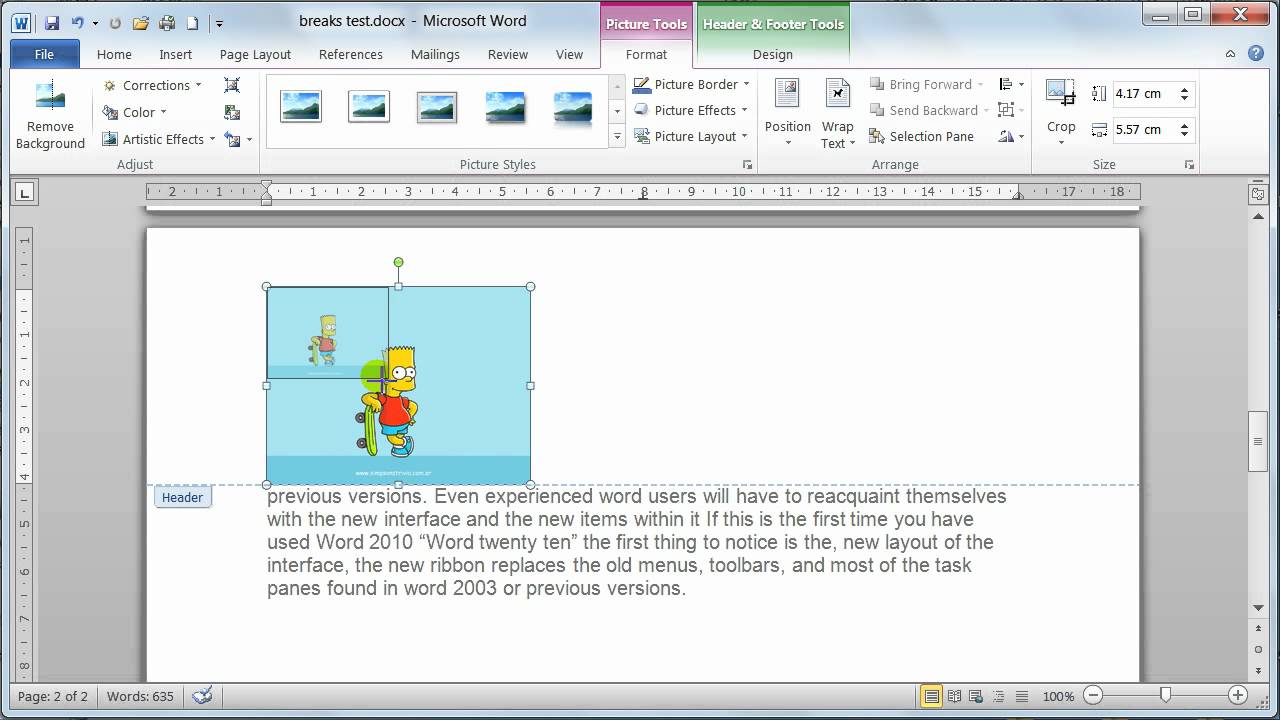Viewport: 1280px width, 720px height.
Task: Switch to the References tab
Action: tap(351, 54)
